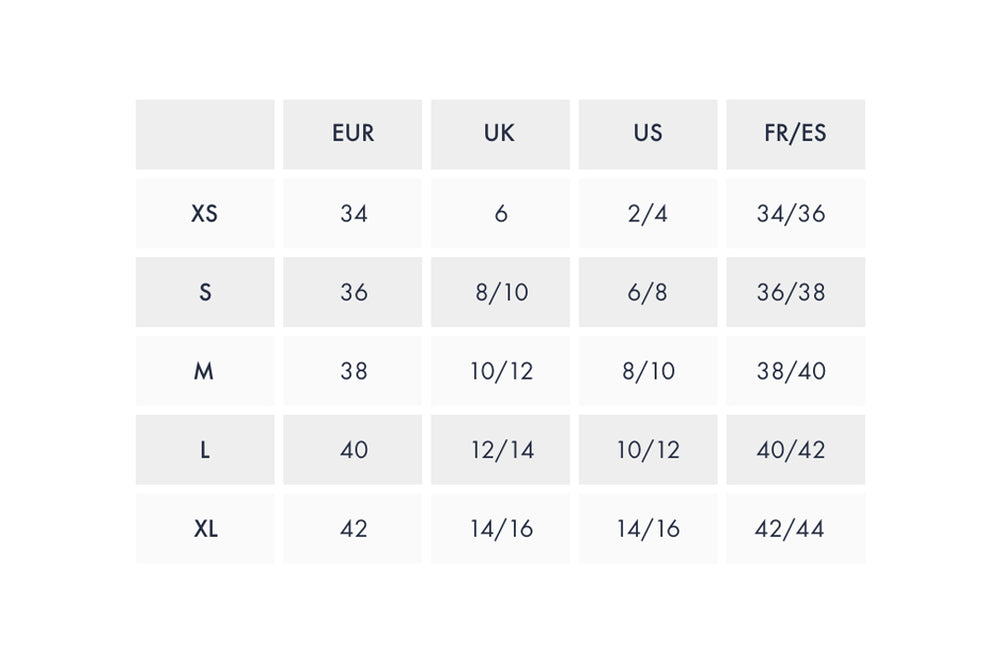Select the US 2/4 cell
The width and height of the screenshot is (1000, 663).
[648, 213]
